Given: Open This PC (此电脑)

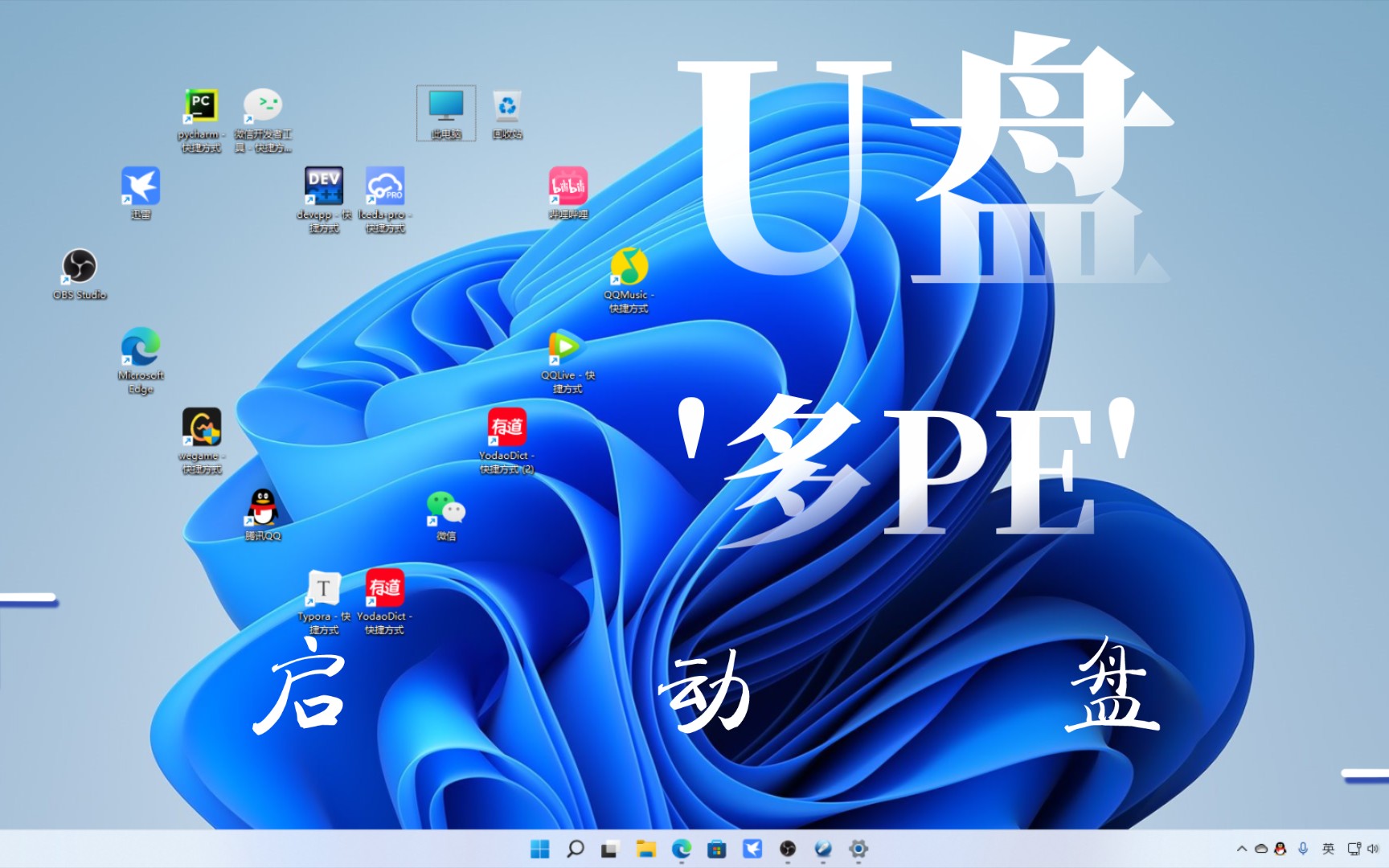Looking at the screenshot, I should (445, 105).
